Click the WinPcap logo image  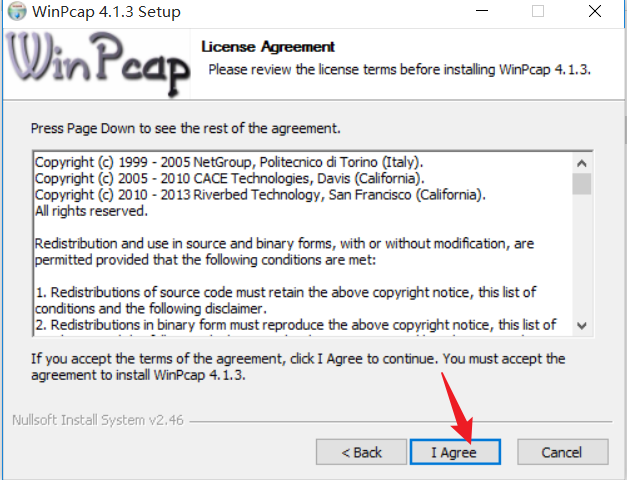97,64
